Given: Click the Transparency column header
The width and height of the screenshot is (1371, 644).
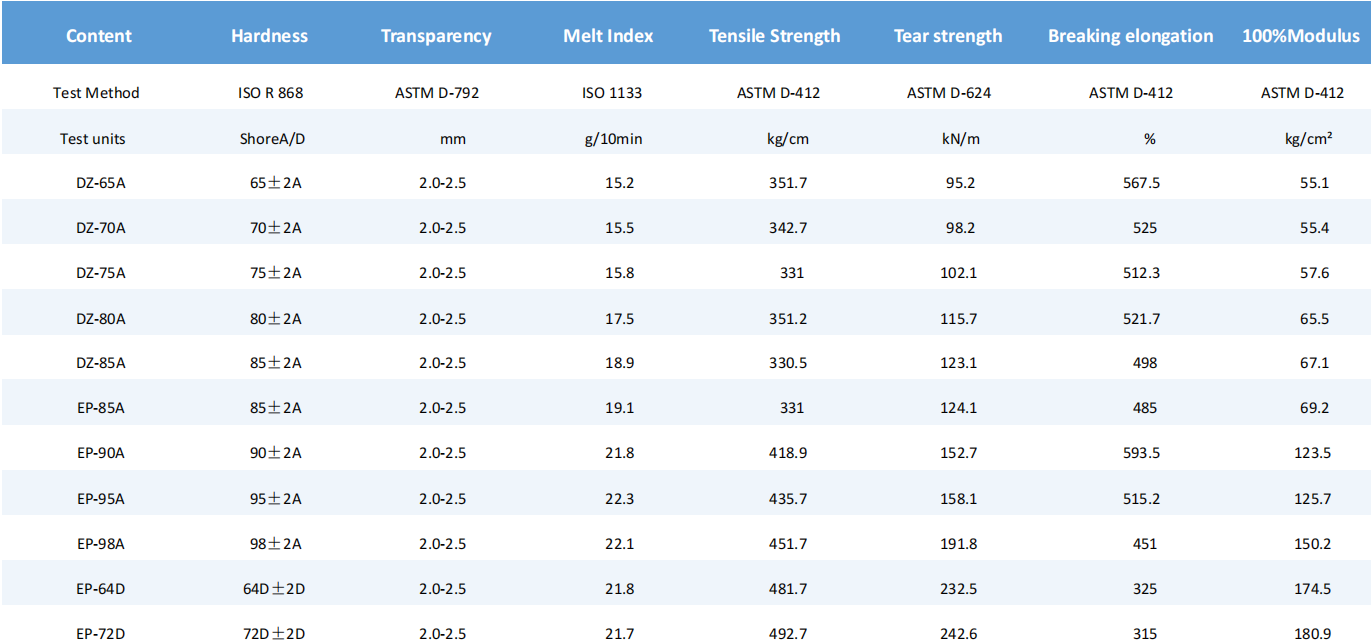Looking at the screenshot, I should coord(436,36).
